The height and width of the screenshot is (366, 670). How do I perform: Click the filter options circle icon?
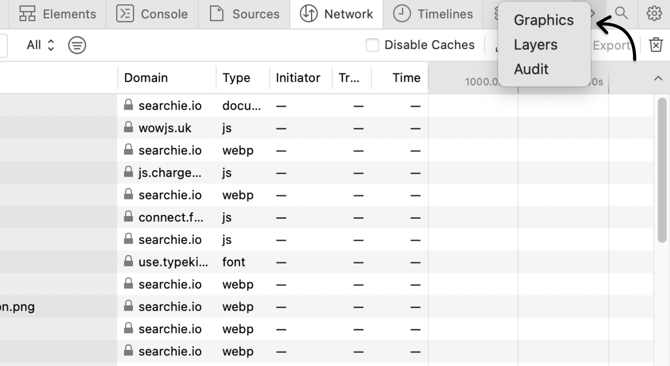(77, 45)
